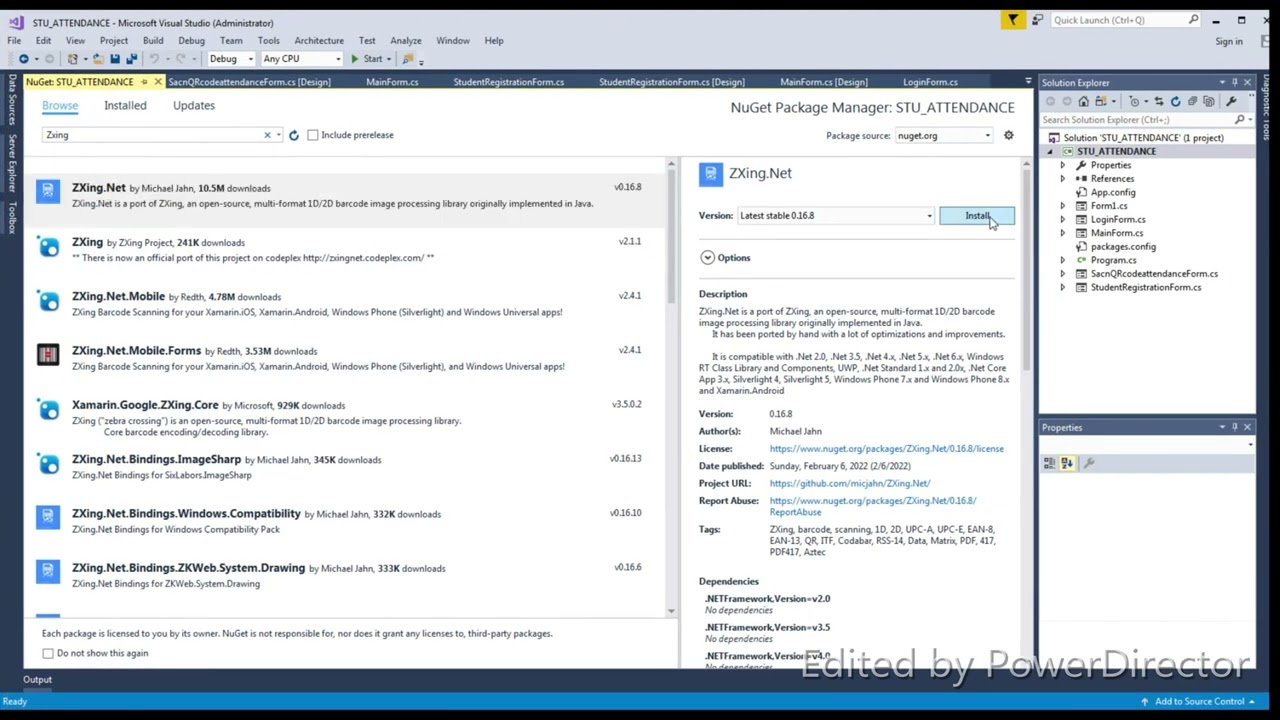Open the Output panel tab
Screen dimensions: 1280x720
pos(37,680)
